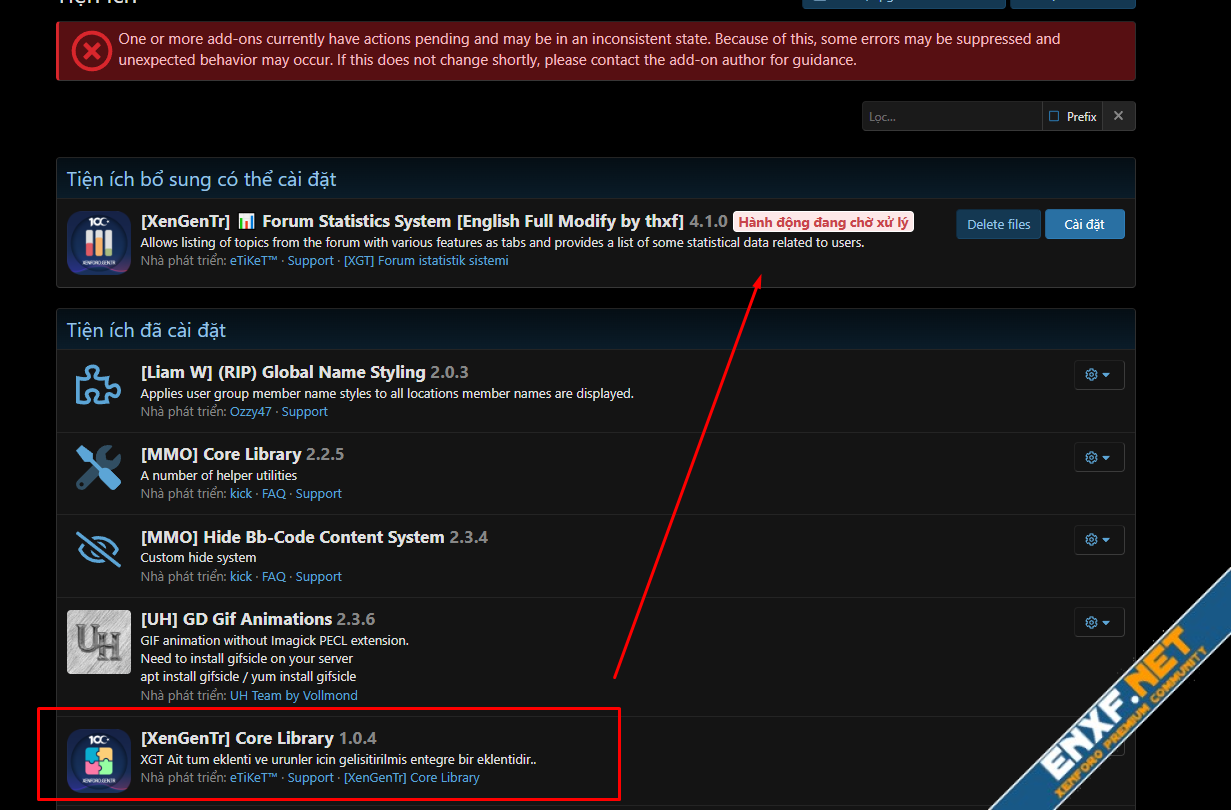Open gear dropdown for UH GD Gif Animations
This screenshot has width=1231, height=810.
1099,622
